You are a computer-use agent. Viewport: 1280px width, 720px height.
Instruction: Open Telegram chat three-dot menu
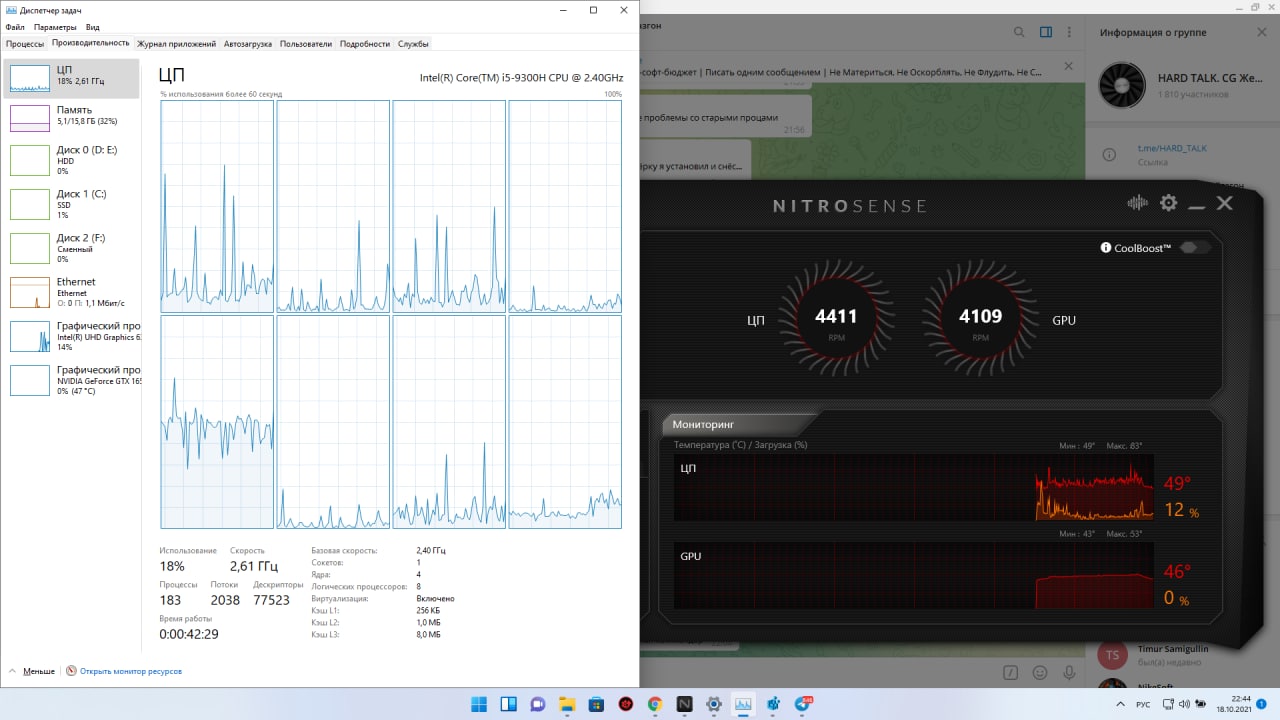click(1071, 32)
